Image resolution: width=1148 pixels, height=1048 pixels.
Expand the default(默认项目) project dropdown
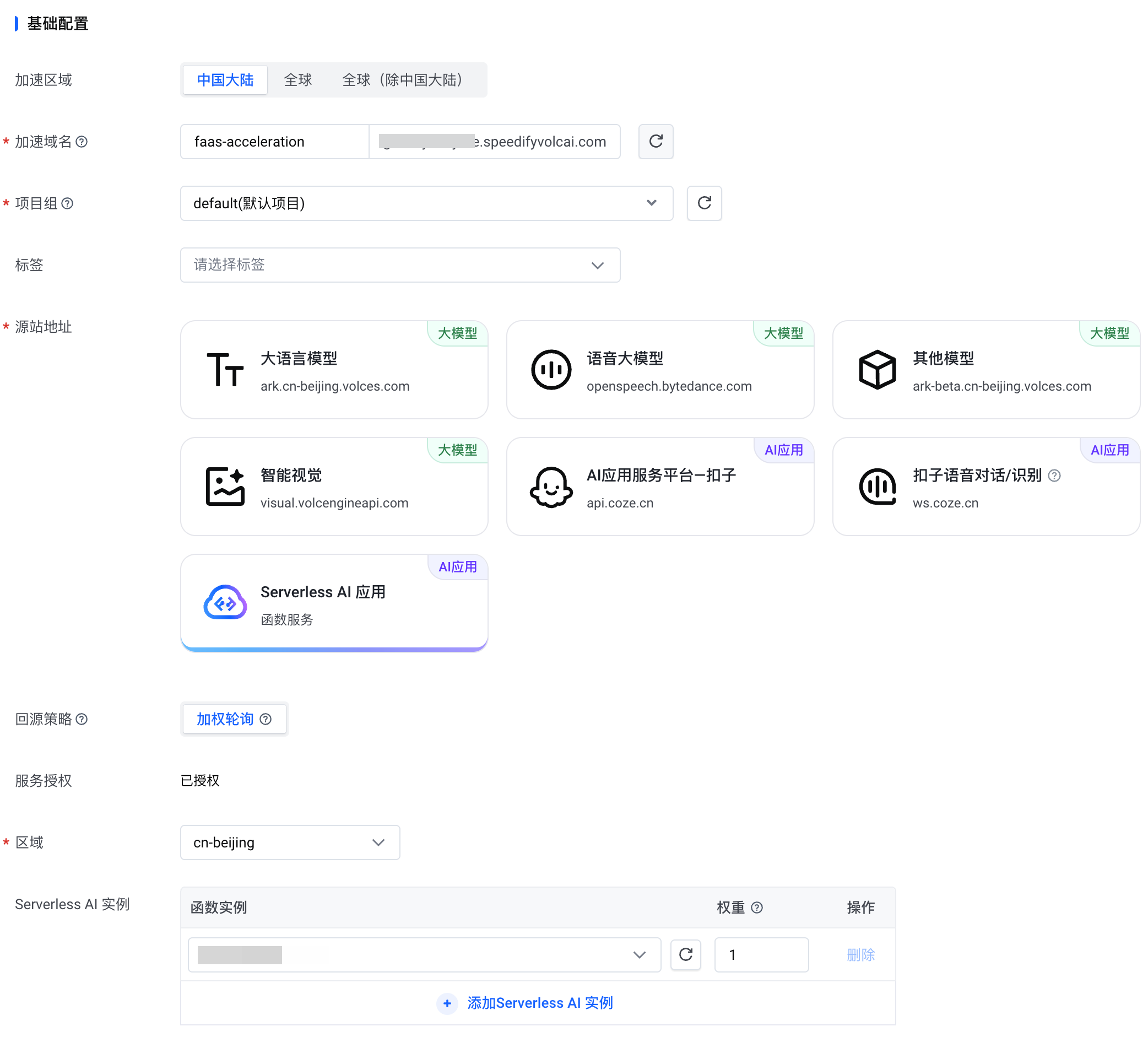(x=426, y=203)
